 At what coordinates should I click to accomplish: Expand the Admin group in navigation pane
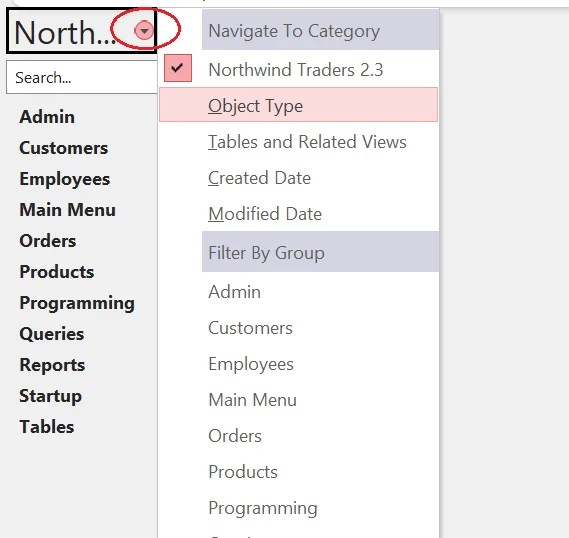(47, 117)
